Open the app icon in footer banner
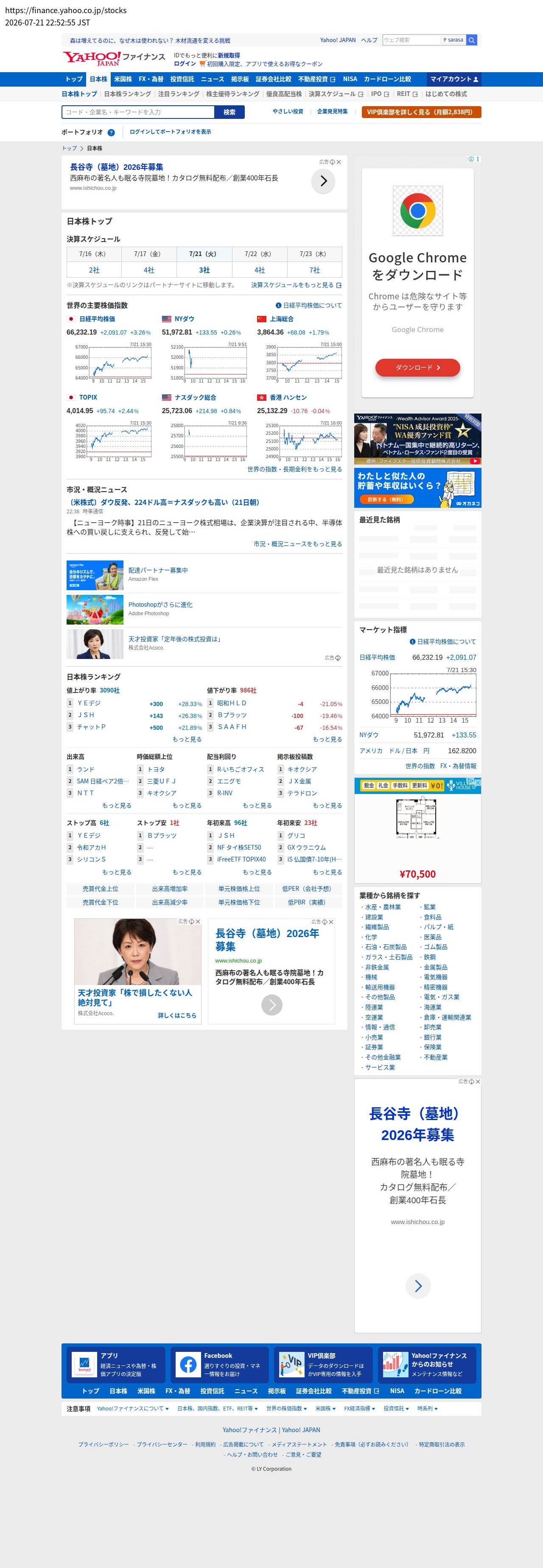 pyautogui.click(x=84, y=1364)
